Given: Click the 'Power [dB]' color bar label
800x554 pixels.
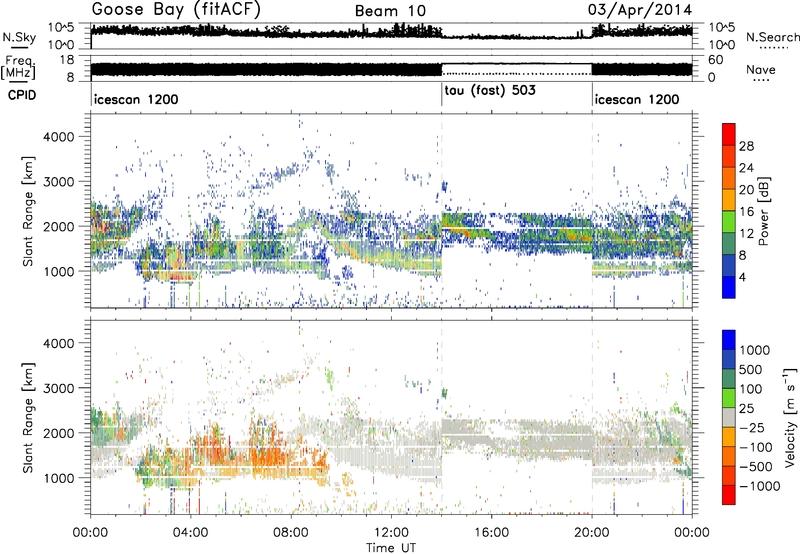Looking at the screenshot, I should click(764, 211).
